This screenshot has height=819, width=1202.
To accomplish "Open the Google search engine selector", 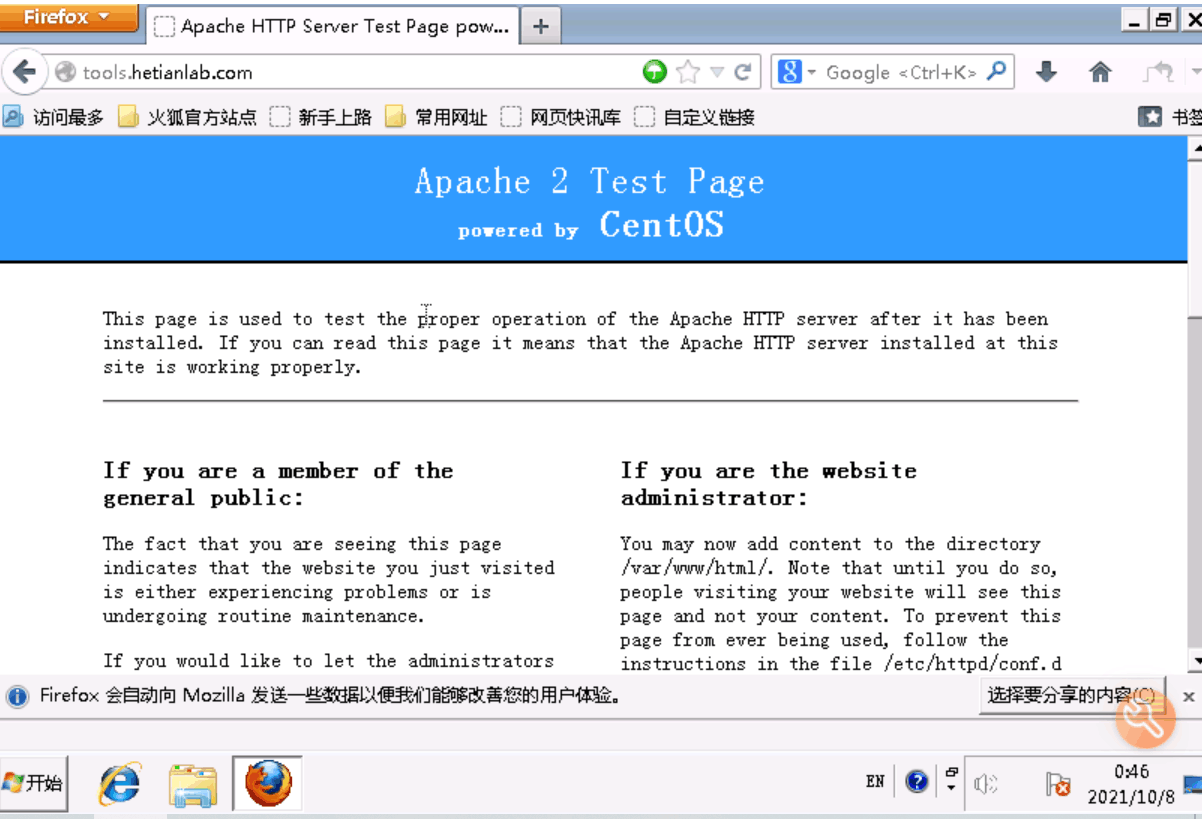I will [x=797, y=72].
